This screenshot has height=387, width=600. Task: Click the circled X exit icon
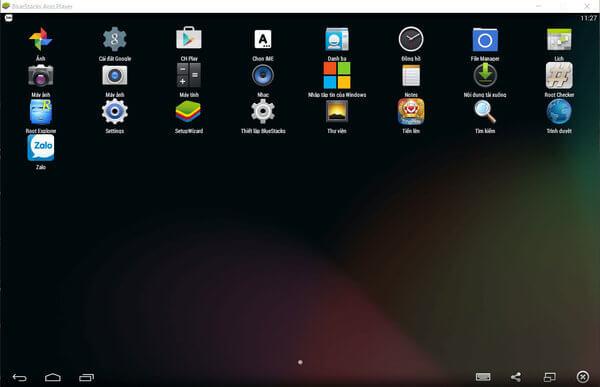tap(583, 377)
